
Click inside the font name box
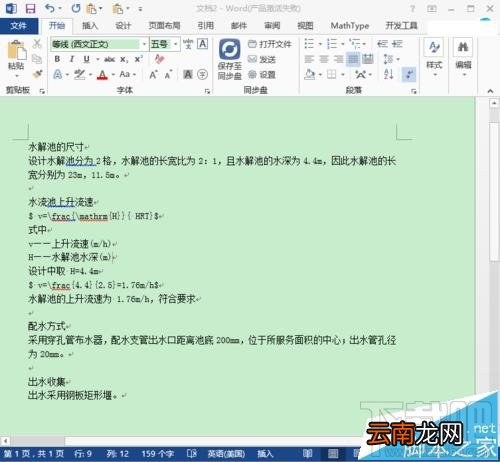[x=95, y=44]
